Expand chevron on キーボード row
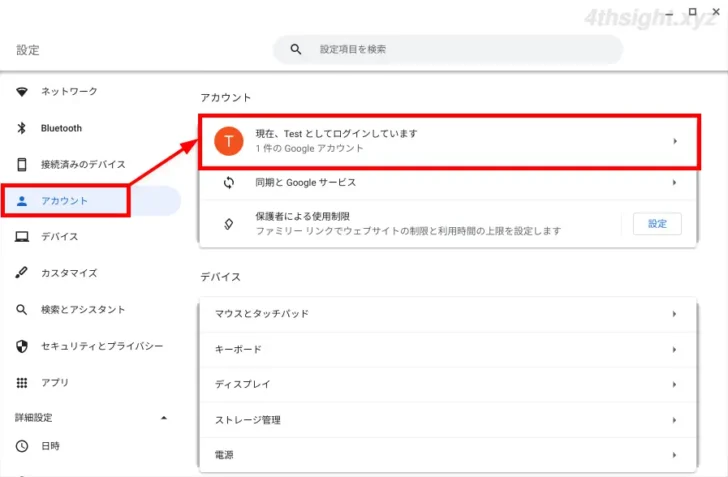Image resolution: width=728 pixels, height=477 pixels. click(674, 349)
